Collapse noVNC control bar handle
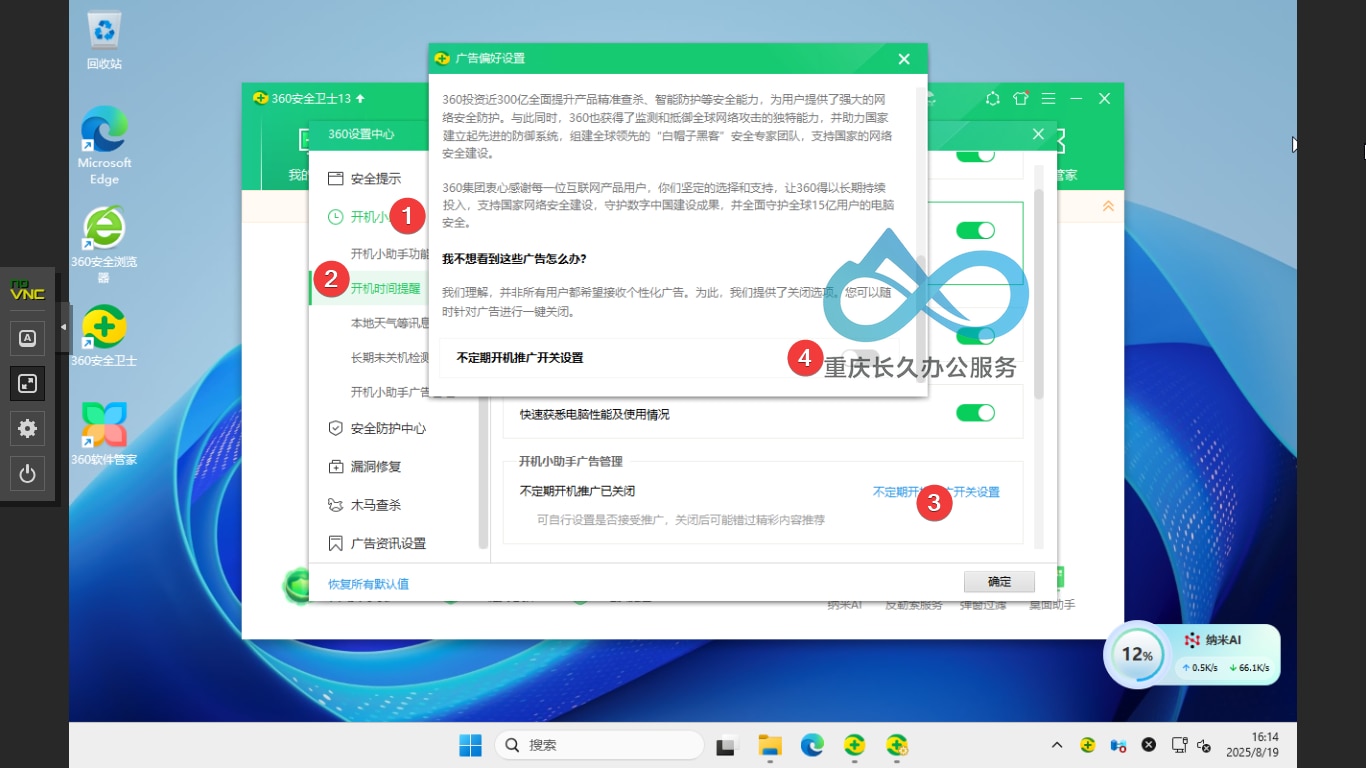Screen dimensions: 1366x768 pos(65,327)
